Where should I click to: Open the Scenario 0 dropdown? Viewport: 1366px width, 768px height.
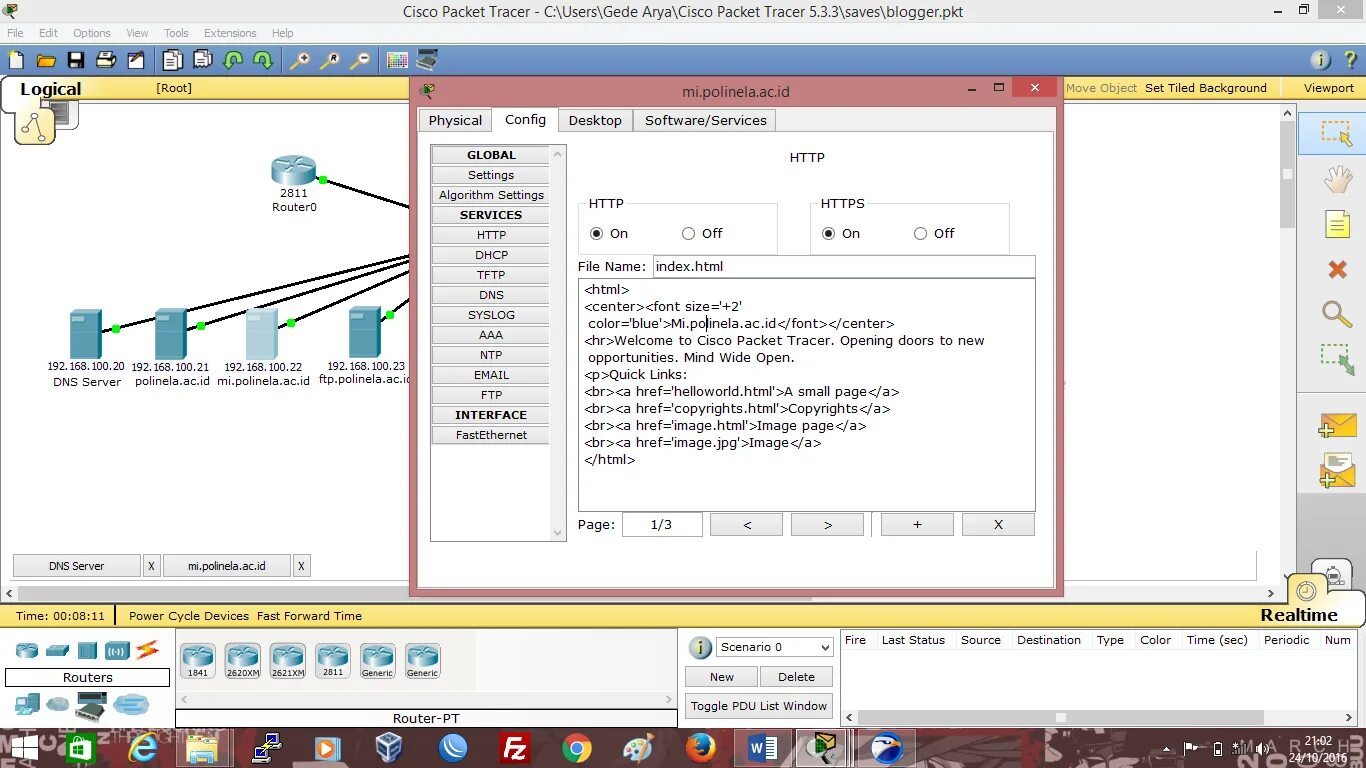pyautogui.click(x=775, y=647)
